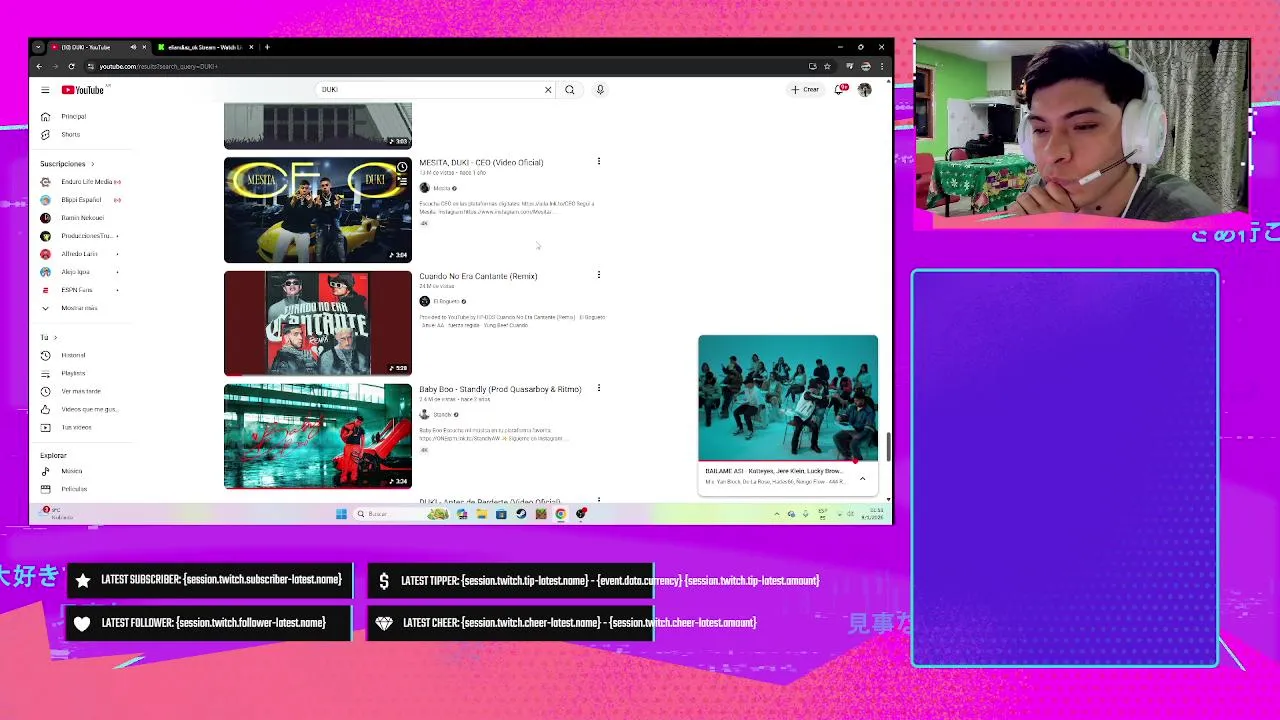The height and width of the screenshot is (720, 1280).
Task: Open options menu for MESITA DUKI CEO video
Action: tap(599, 162)
